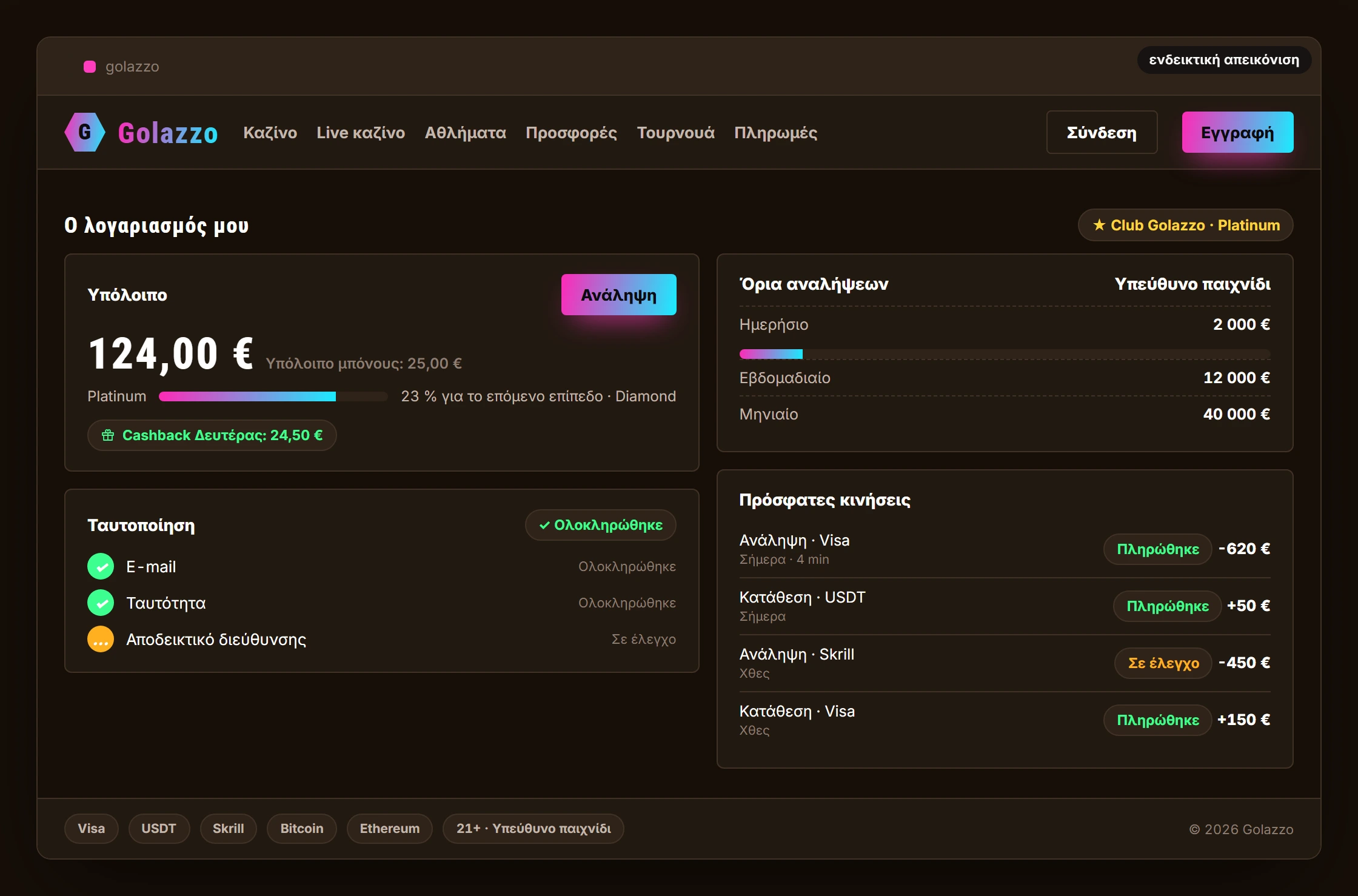Click the Golazzo brand wordmark
The image size is (1358, 896).
[168, 133]
